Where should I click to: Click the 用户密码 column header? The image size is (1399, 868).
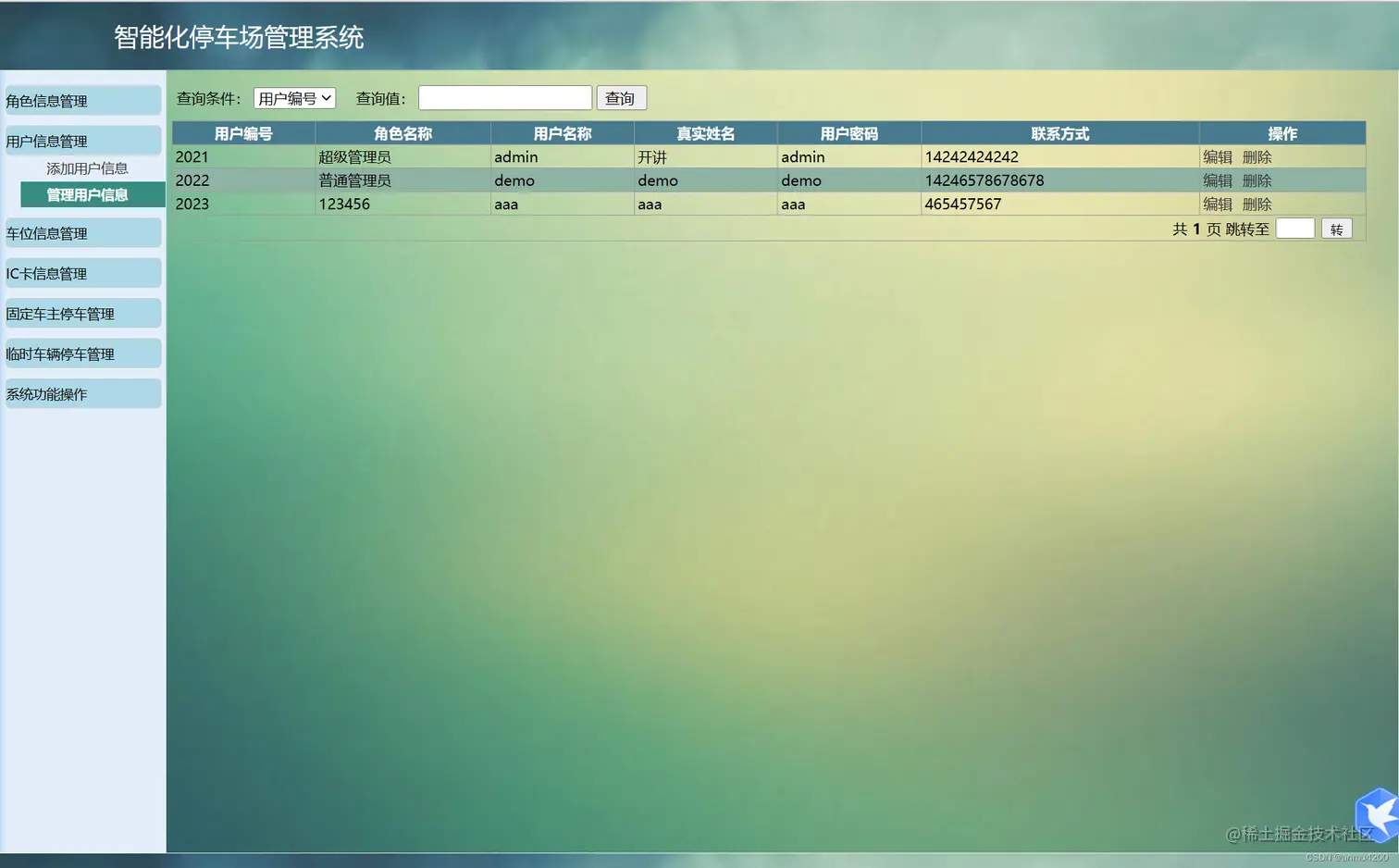pos(849,133)
